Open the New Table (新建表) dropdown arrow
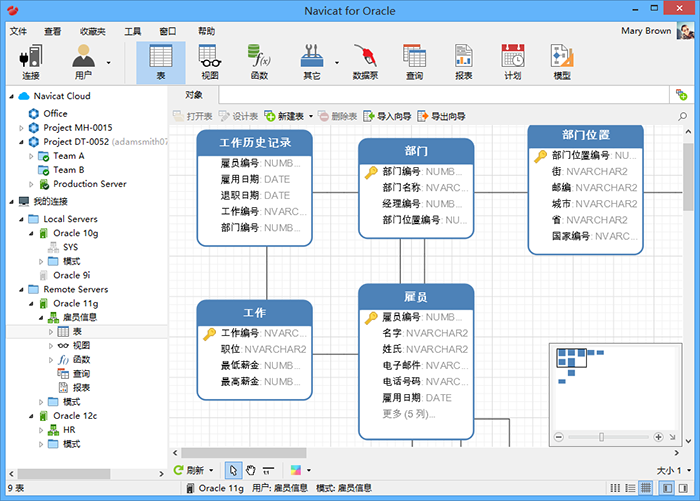 (311, 117)
